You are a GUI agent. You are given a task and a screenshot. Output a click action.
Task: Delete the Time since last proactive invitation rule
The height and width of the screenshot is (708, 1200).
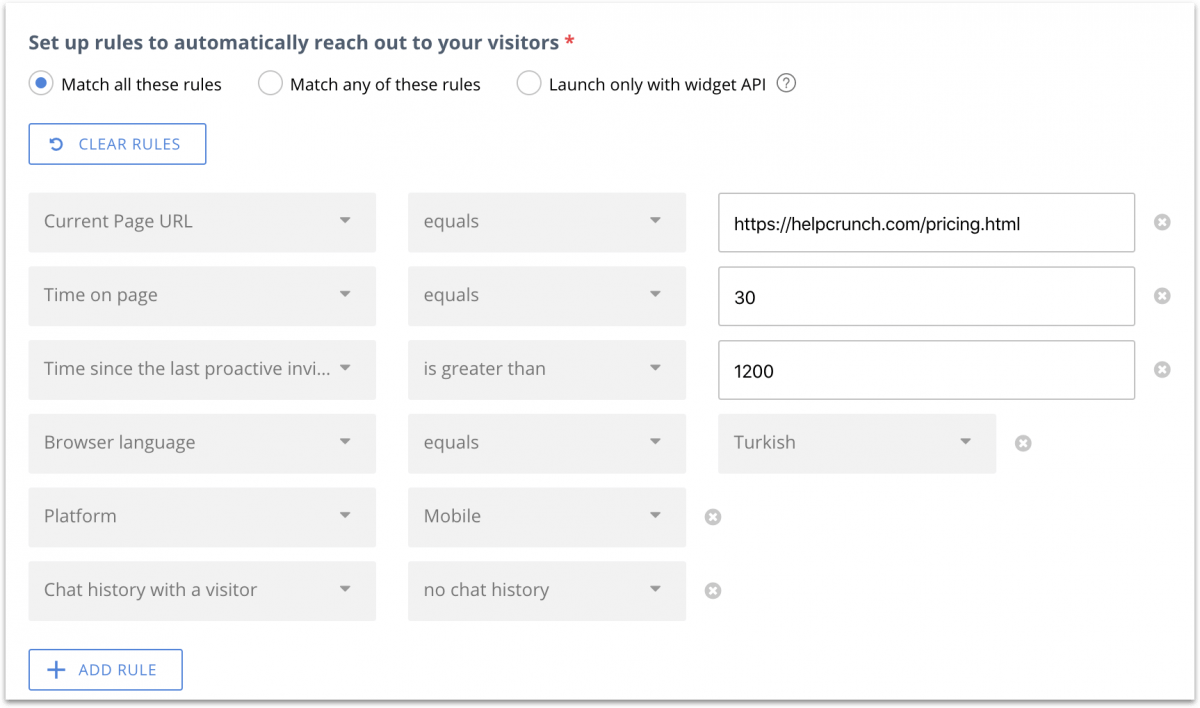[x=1163, y=369]
